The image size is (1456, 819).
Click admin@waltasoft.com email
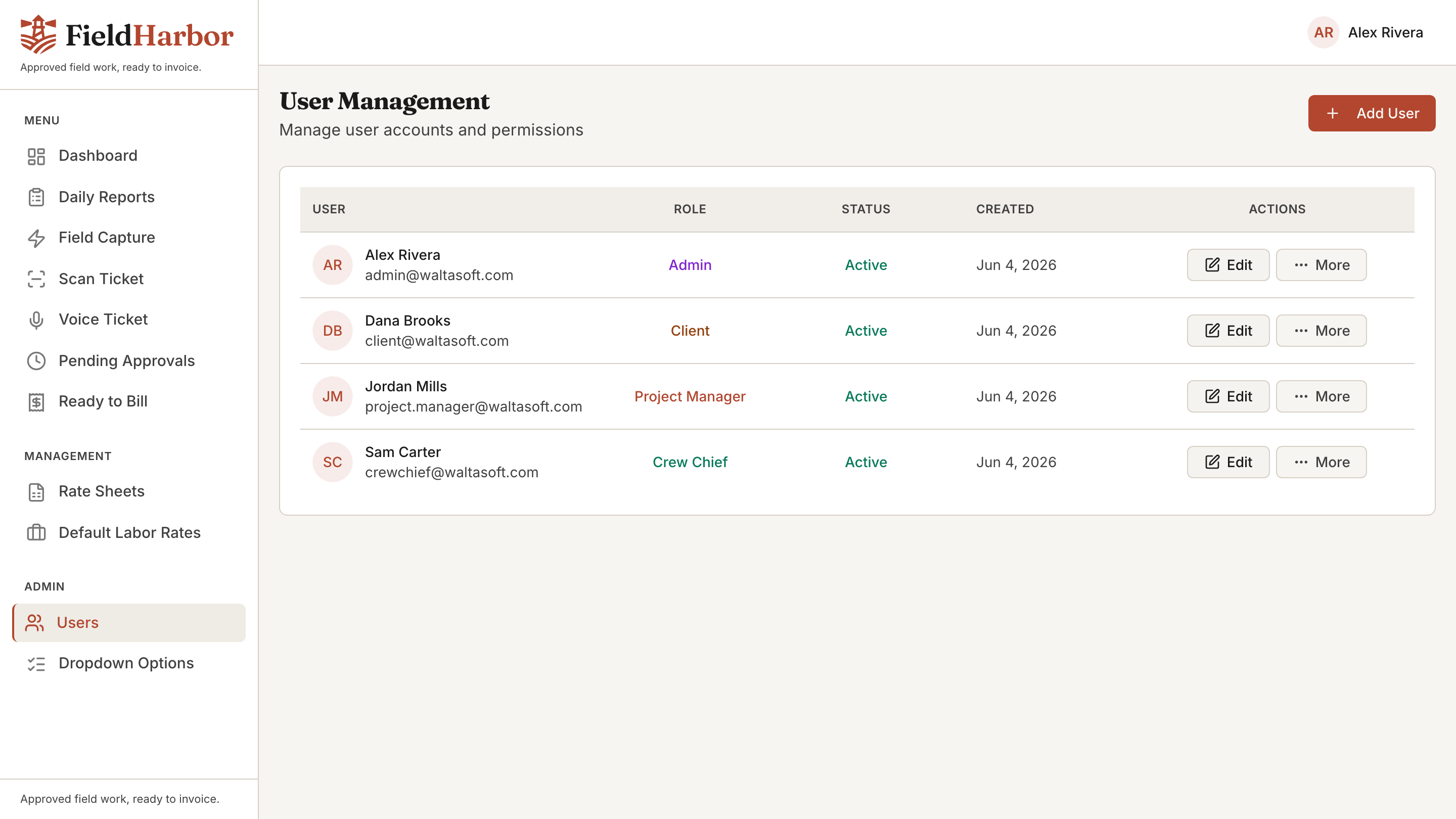[439, 275]
